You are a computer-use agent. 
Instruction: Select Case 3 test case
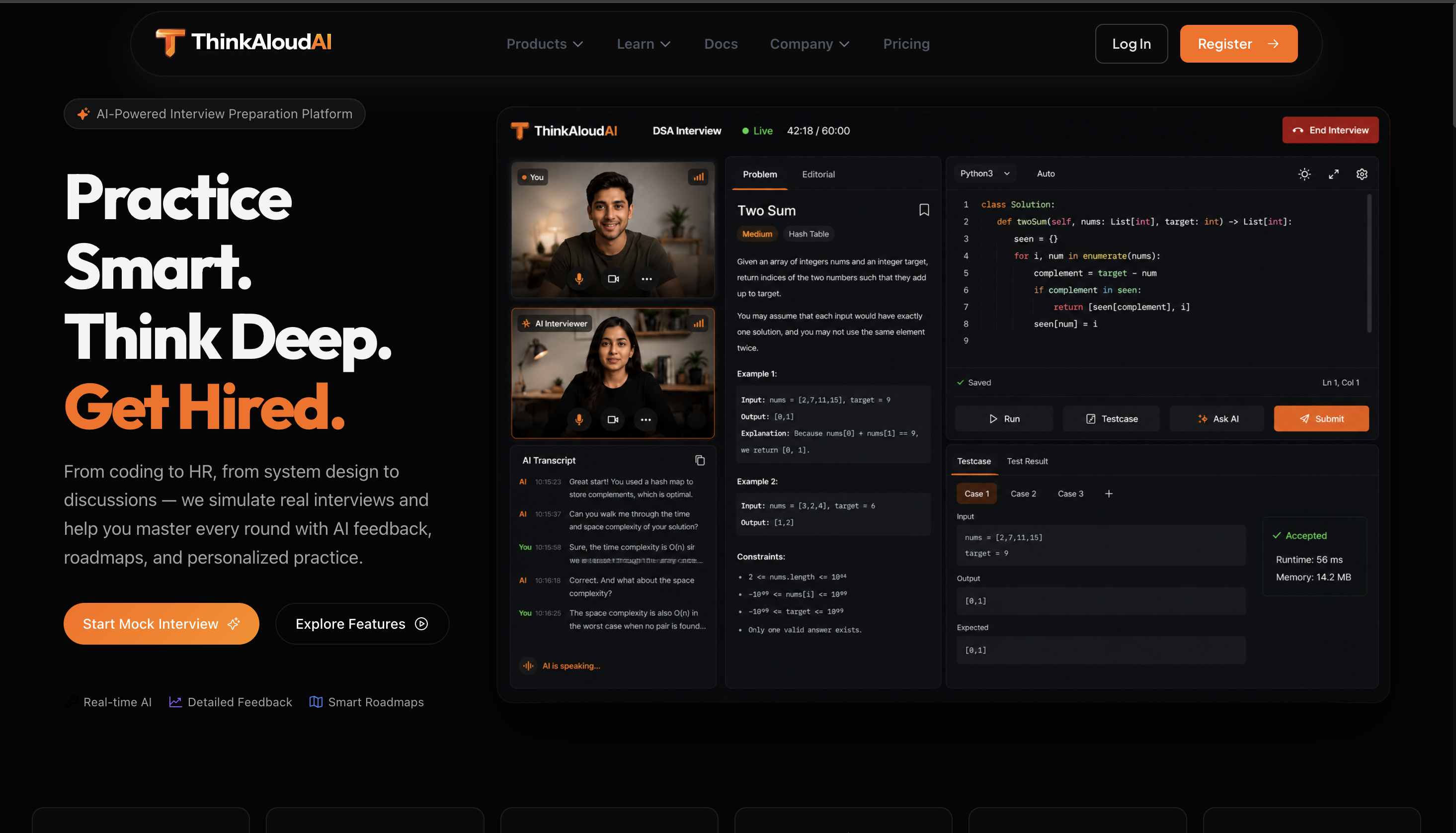click(x=1070, y=493)
